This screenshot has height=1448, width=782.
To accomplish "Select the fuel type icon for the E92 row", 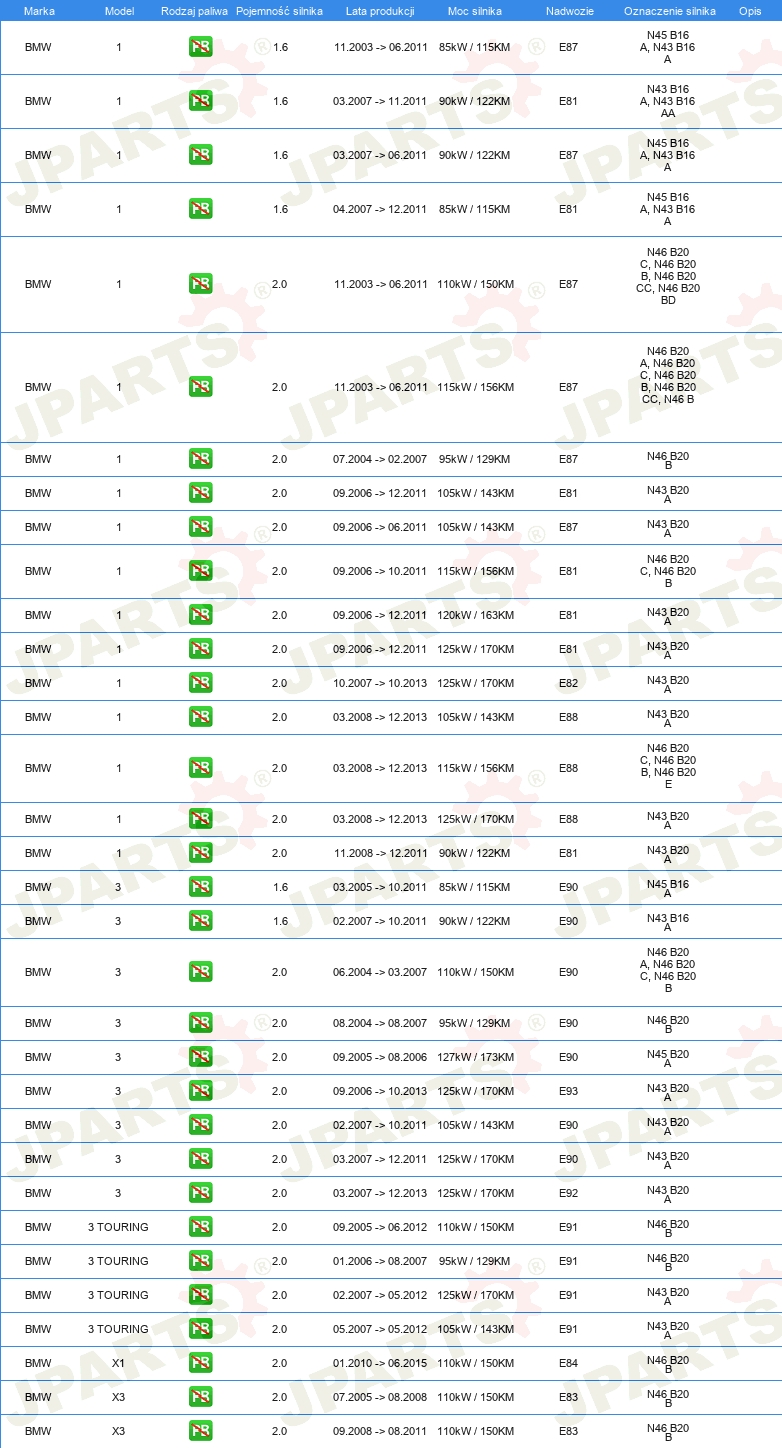I will (200, 1193).
